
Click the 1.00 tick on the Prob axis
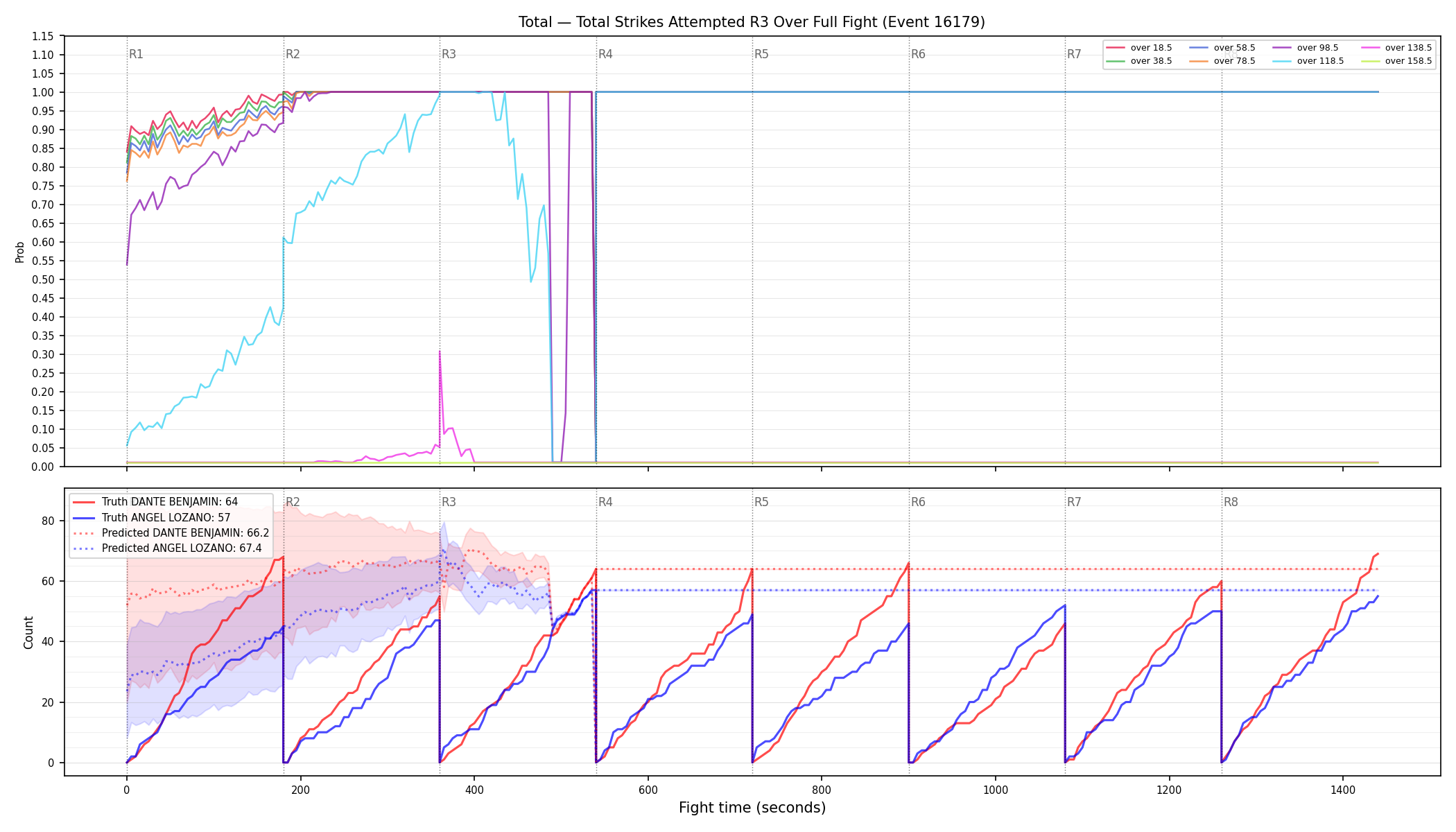coord(43,92)
